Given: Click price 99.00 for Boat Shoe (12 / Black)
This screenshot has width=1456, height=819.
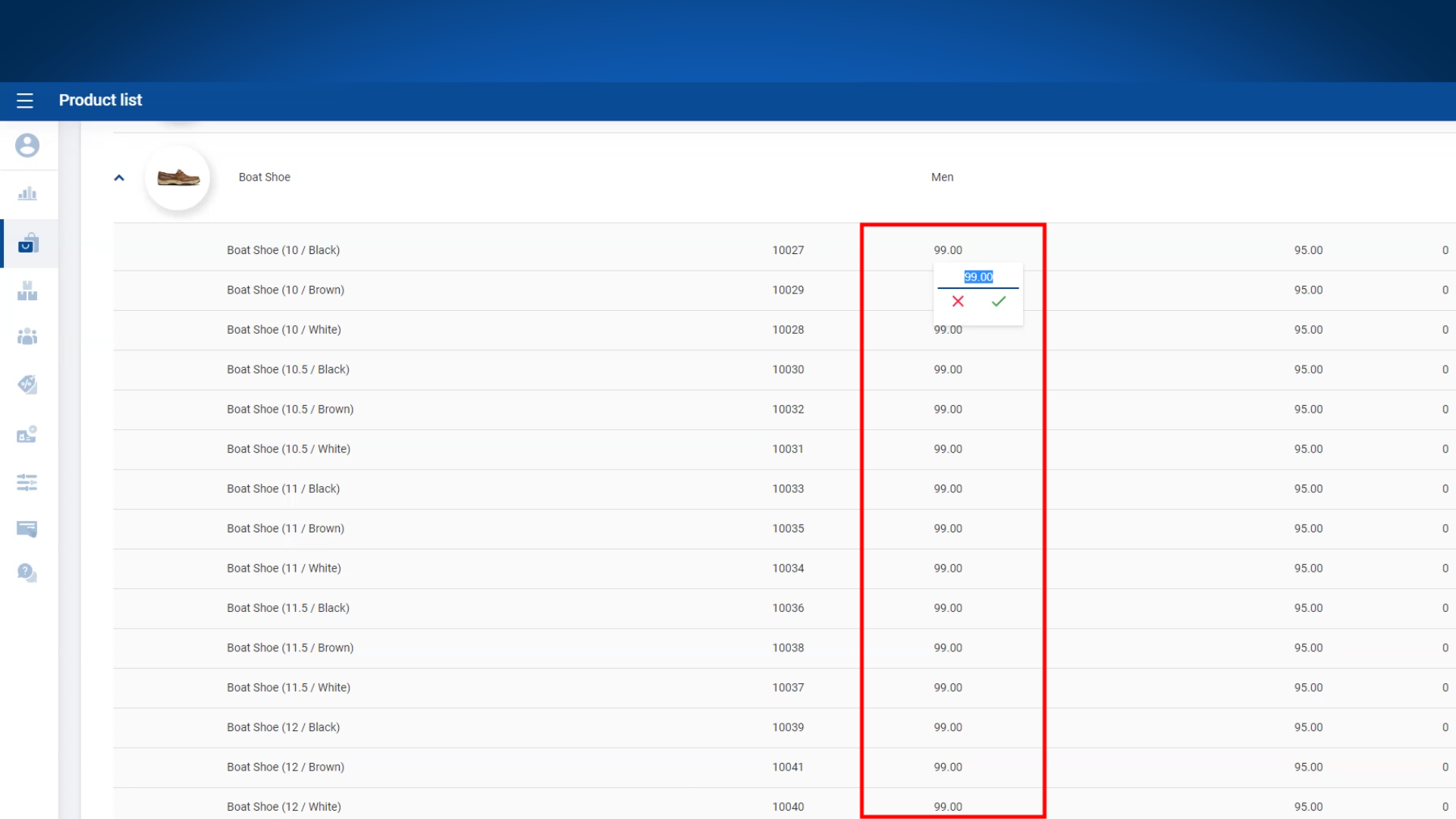Looking at the screenshot, I should (x=947, y=727).
